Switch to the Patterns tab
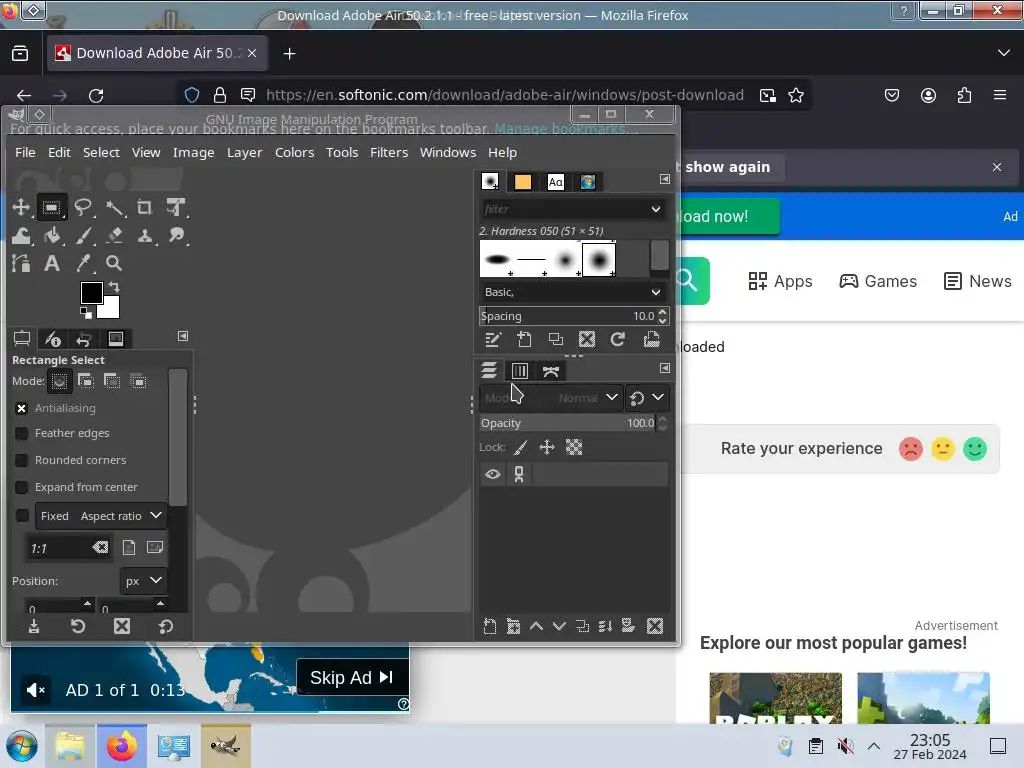Viewport: 1024px width, 768px height. (x=522, y=182)
